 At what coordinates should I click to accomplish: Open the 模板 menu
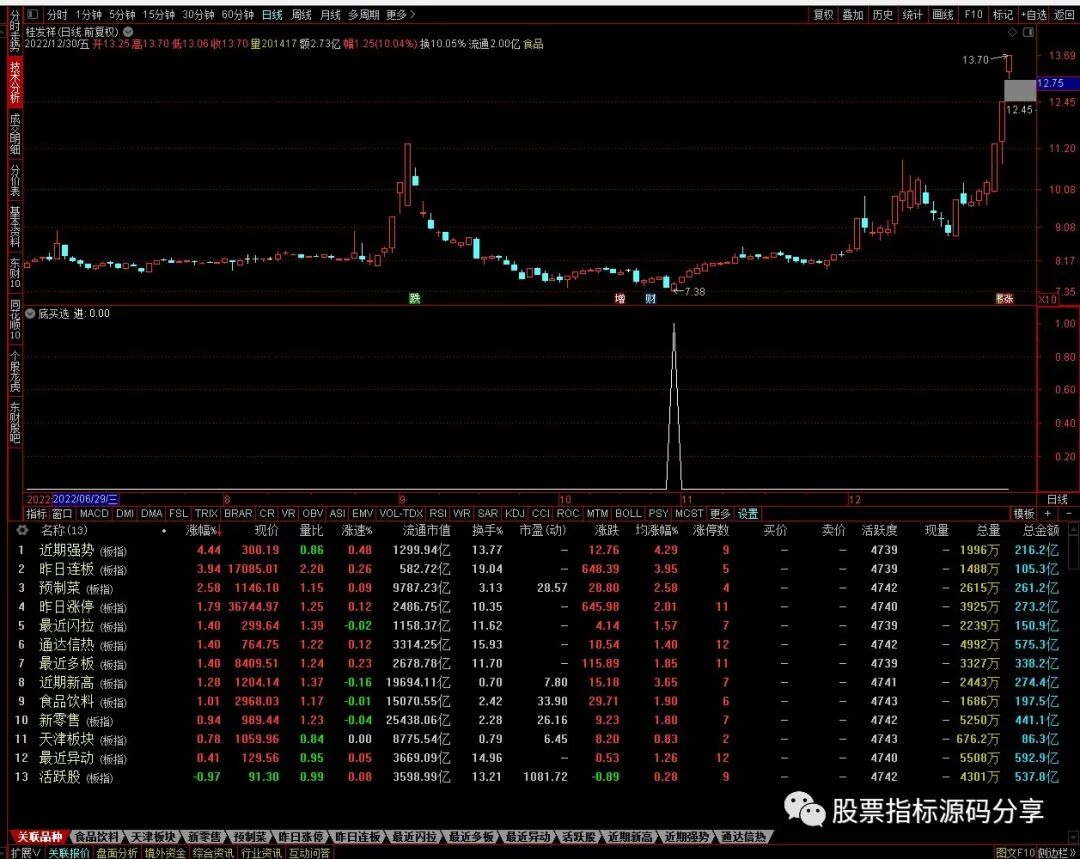pyautogui.click(x=1024, y=514)
